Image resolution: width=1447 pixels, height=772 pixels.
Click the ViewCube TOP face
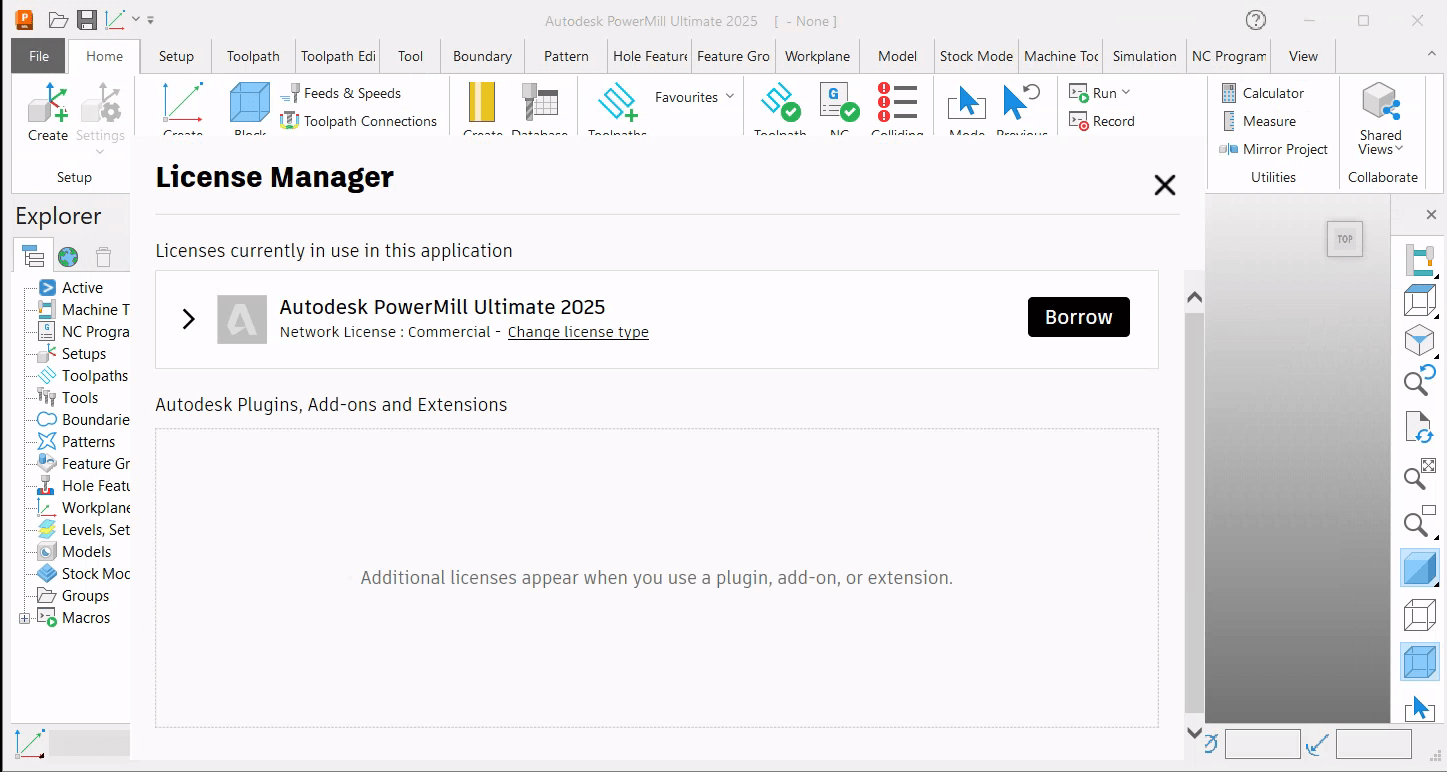tap(1345, 239)
